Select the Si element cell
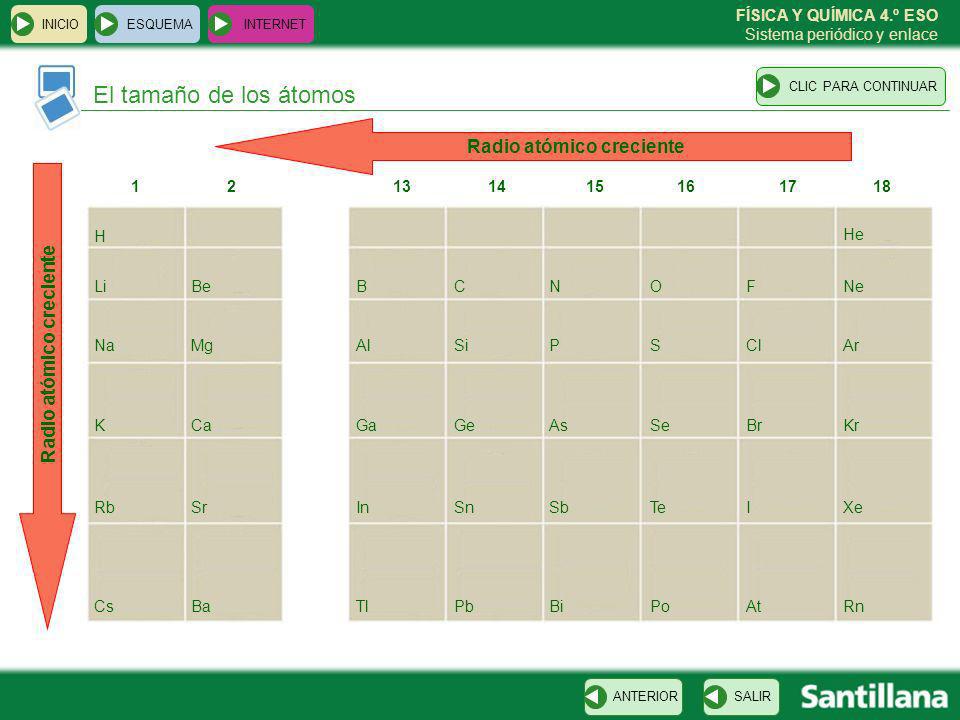This screenshot has height=720, width=960. [x=495, y=331]
